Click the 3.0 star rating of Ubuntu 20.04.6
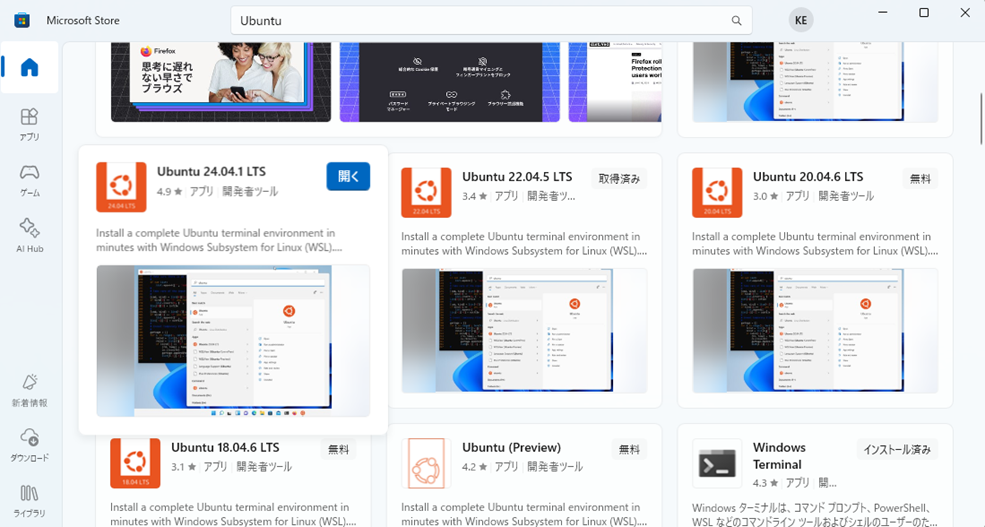Image resolution: width=985 pixels, height=527 pixels. point(766,197)
